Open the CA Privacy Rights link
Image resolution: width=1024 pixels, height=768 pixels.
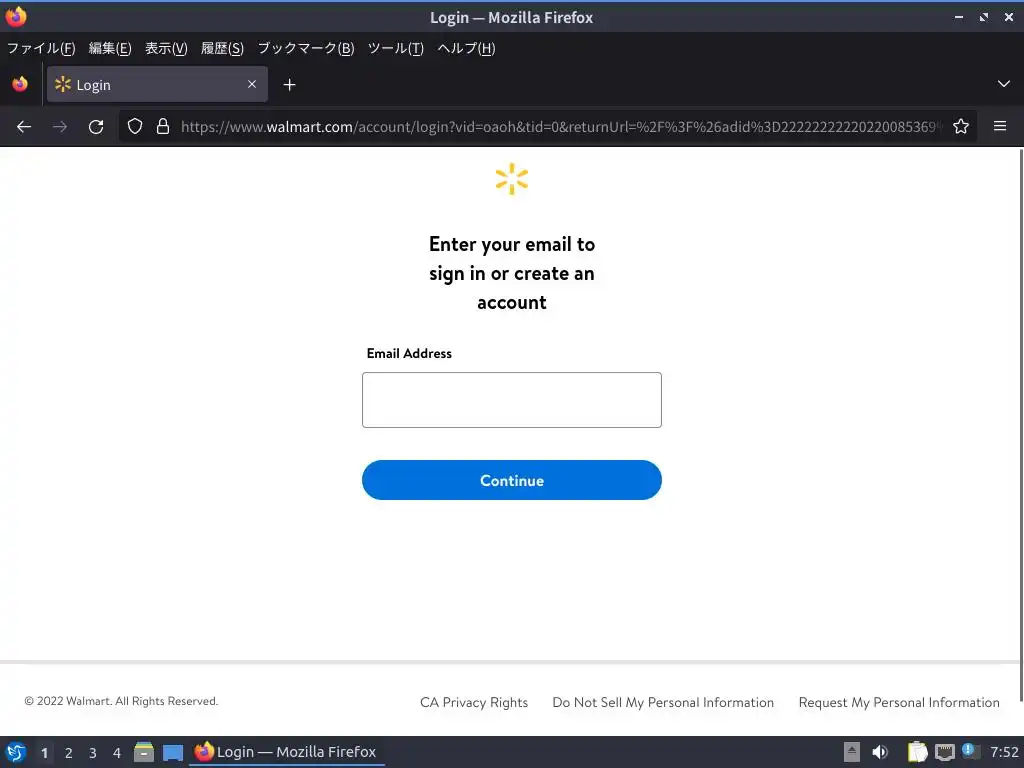click(x=474, y=702)
